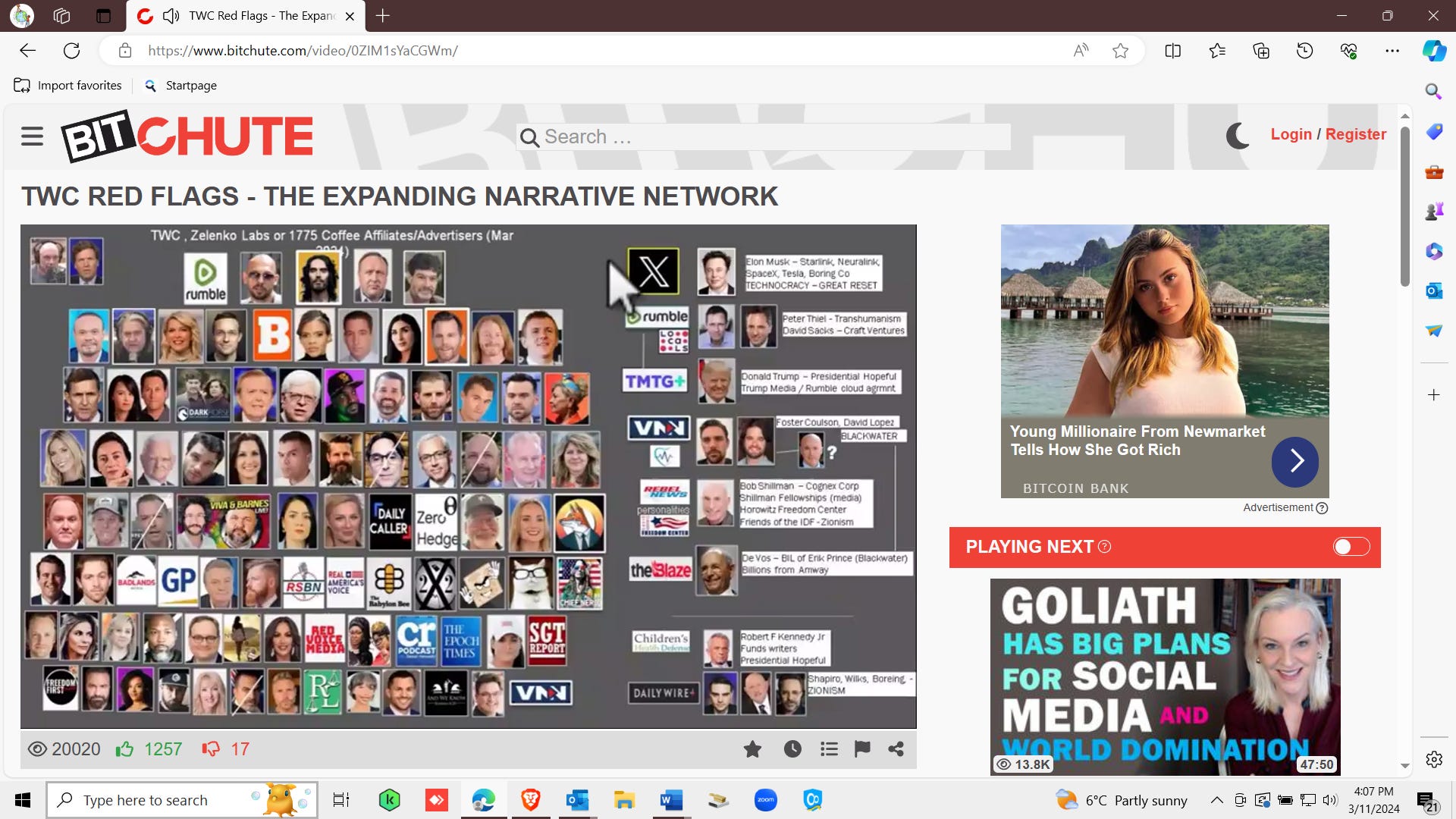The image size is (1456, 819).
Task: Open the Edge favorites list
Action: (1217, 51)
